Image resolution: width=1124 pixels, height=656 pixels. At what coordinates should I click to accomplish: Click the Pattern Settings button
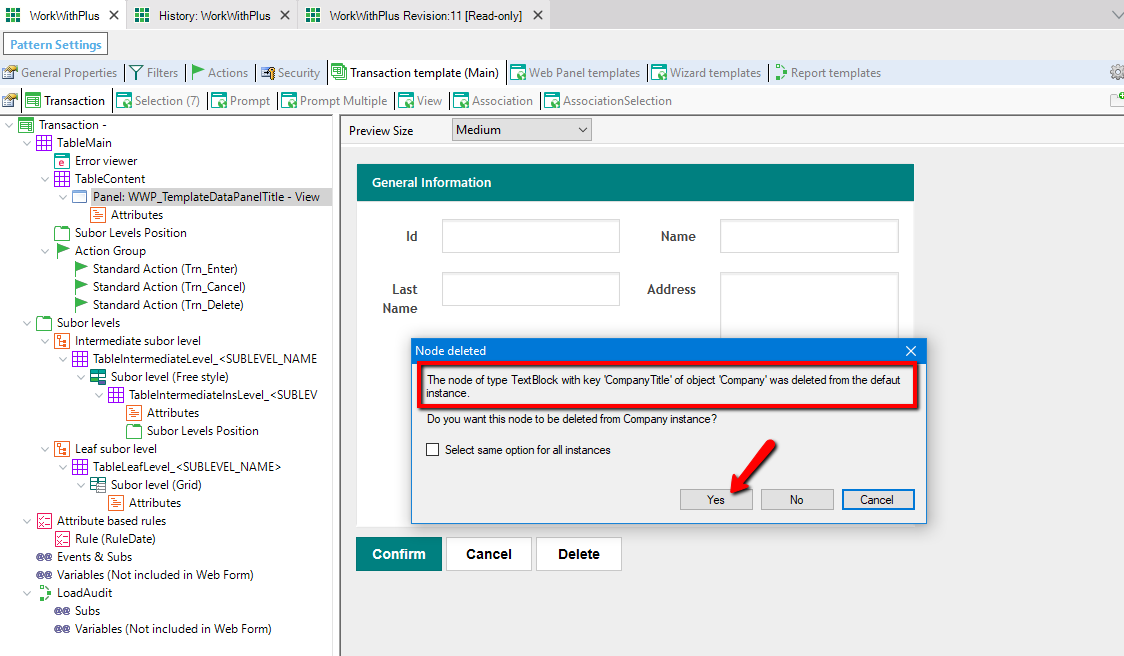click(x=56, y=45)
